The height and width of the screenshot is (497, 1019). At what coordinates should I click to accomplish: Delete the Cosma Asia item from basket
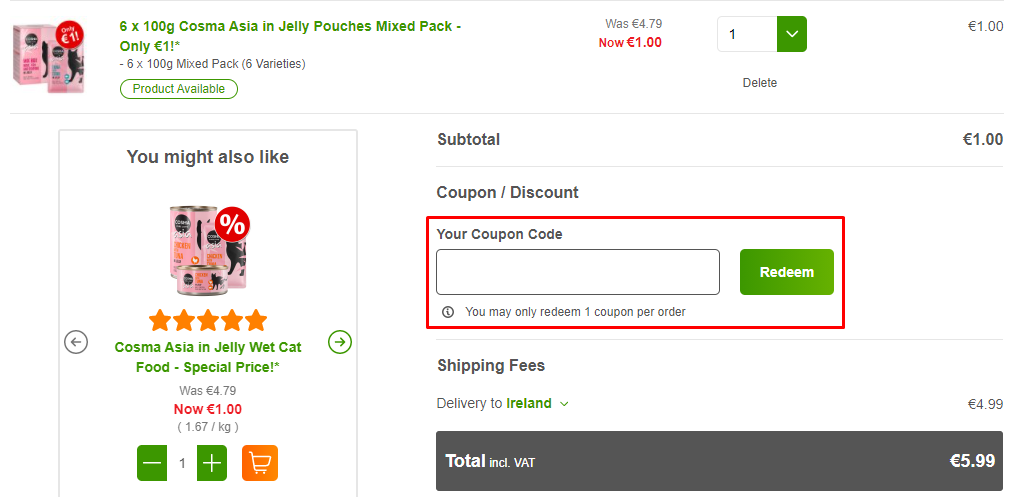coord(760,83)
